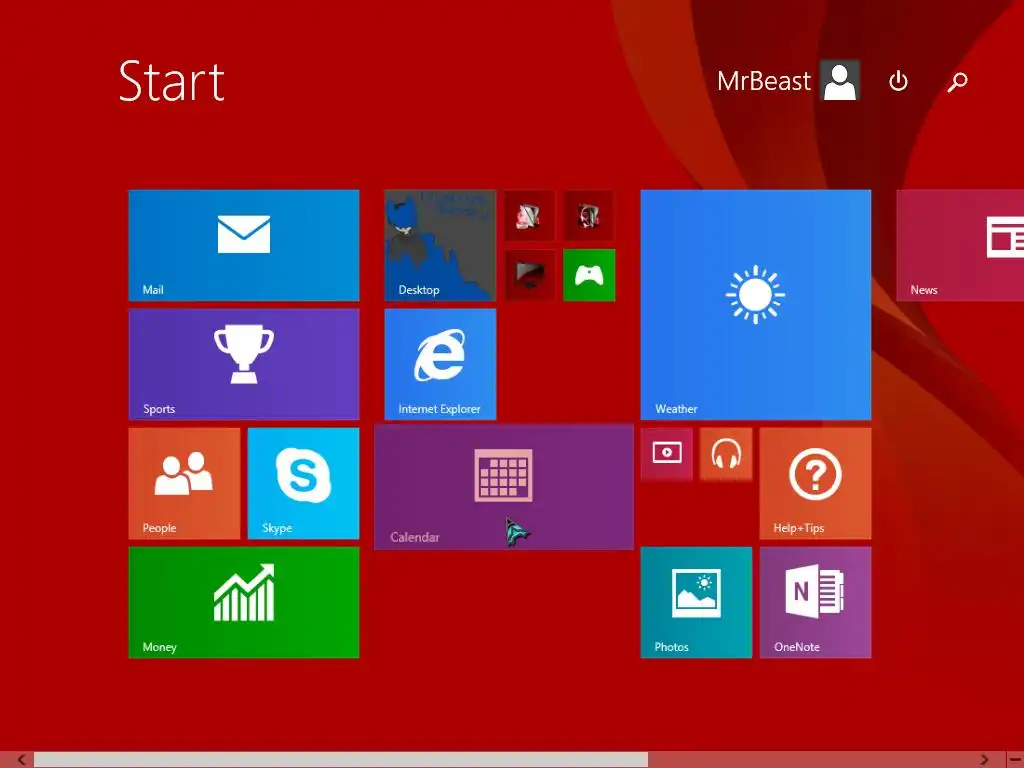Click the scrollbar left arrow
The image size is (1024, 768).
click(x=21, y=760)
